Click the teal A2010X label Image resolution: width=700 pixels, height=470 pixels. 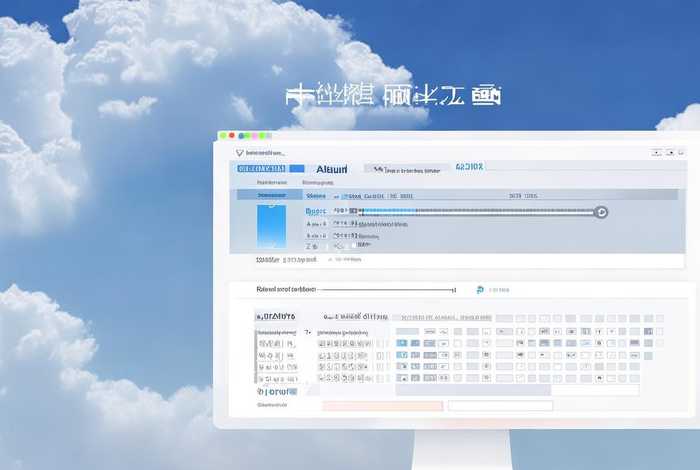tap(469, 167)
